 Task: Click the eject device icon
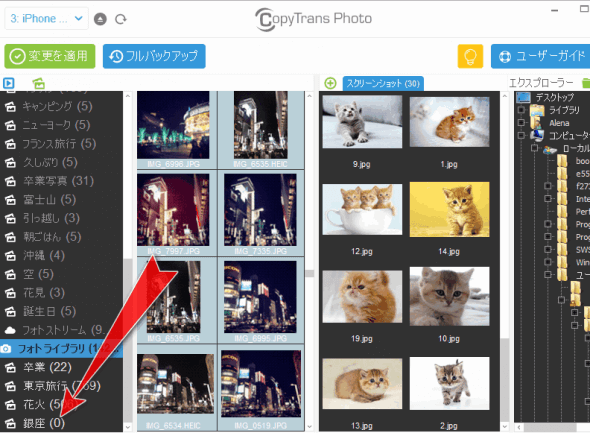click(x=100, y=19)
